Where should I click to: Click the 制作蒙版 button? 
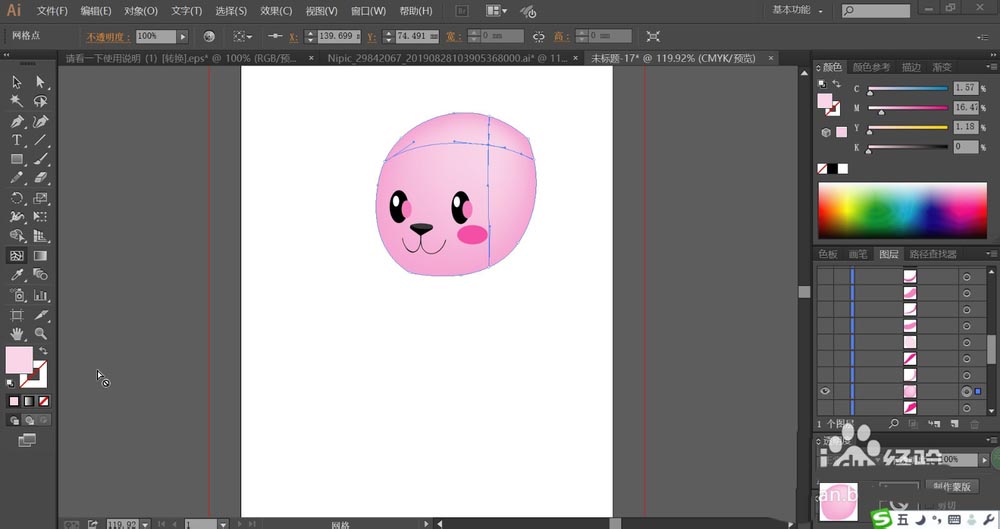(952, 486)
